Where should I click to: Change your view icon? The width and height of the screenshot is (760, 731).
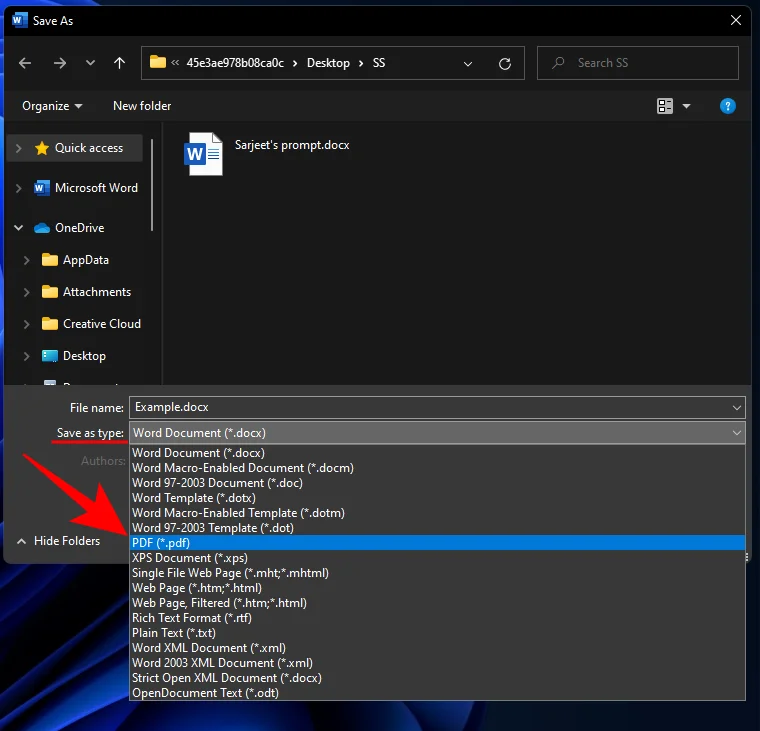point(665,106)
